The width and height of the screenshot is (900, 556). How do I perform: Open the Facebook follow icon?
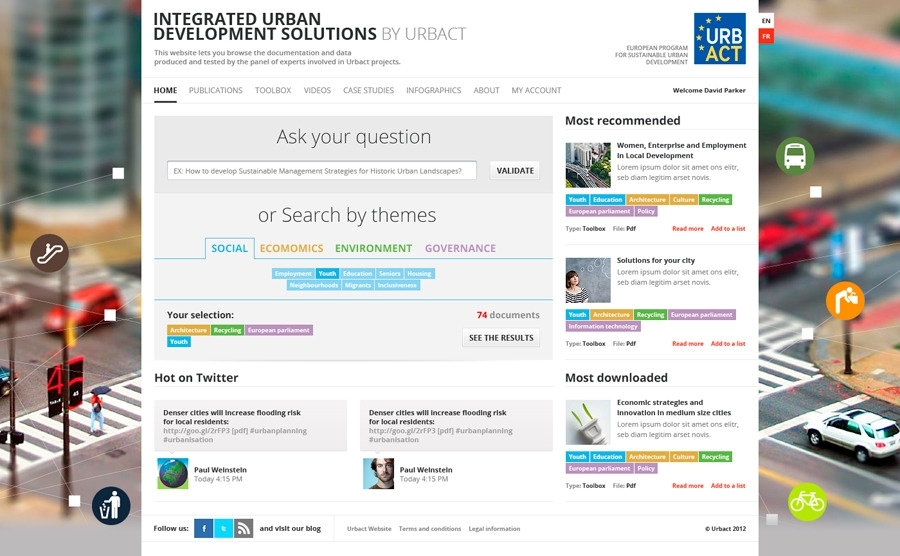point(203,528)
